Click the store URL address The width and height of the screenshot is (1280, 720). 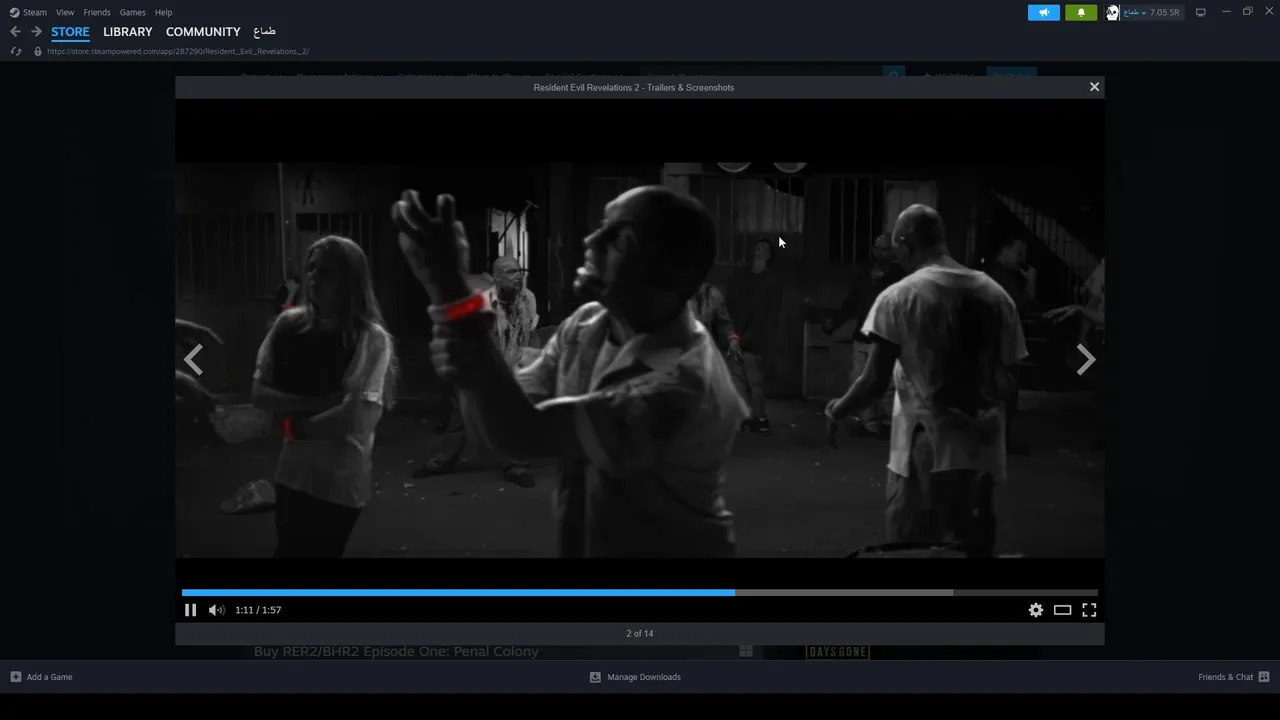point(178,51)
